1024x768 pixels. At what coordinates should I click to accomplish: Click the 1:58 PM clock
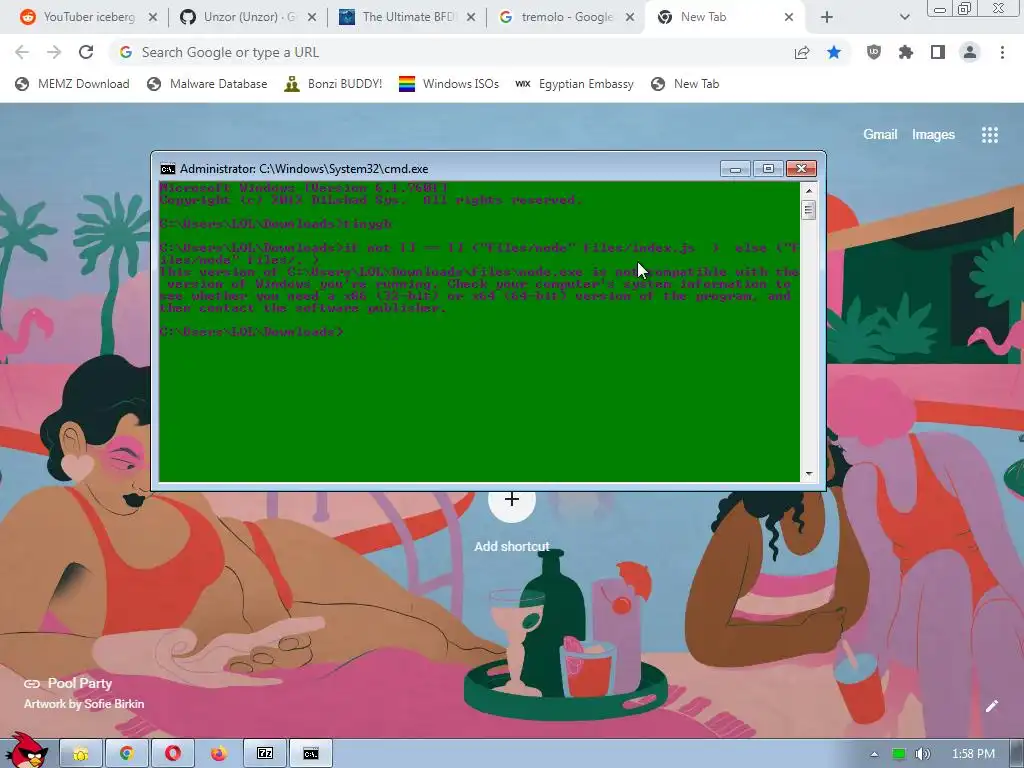tap(973, 754)
